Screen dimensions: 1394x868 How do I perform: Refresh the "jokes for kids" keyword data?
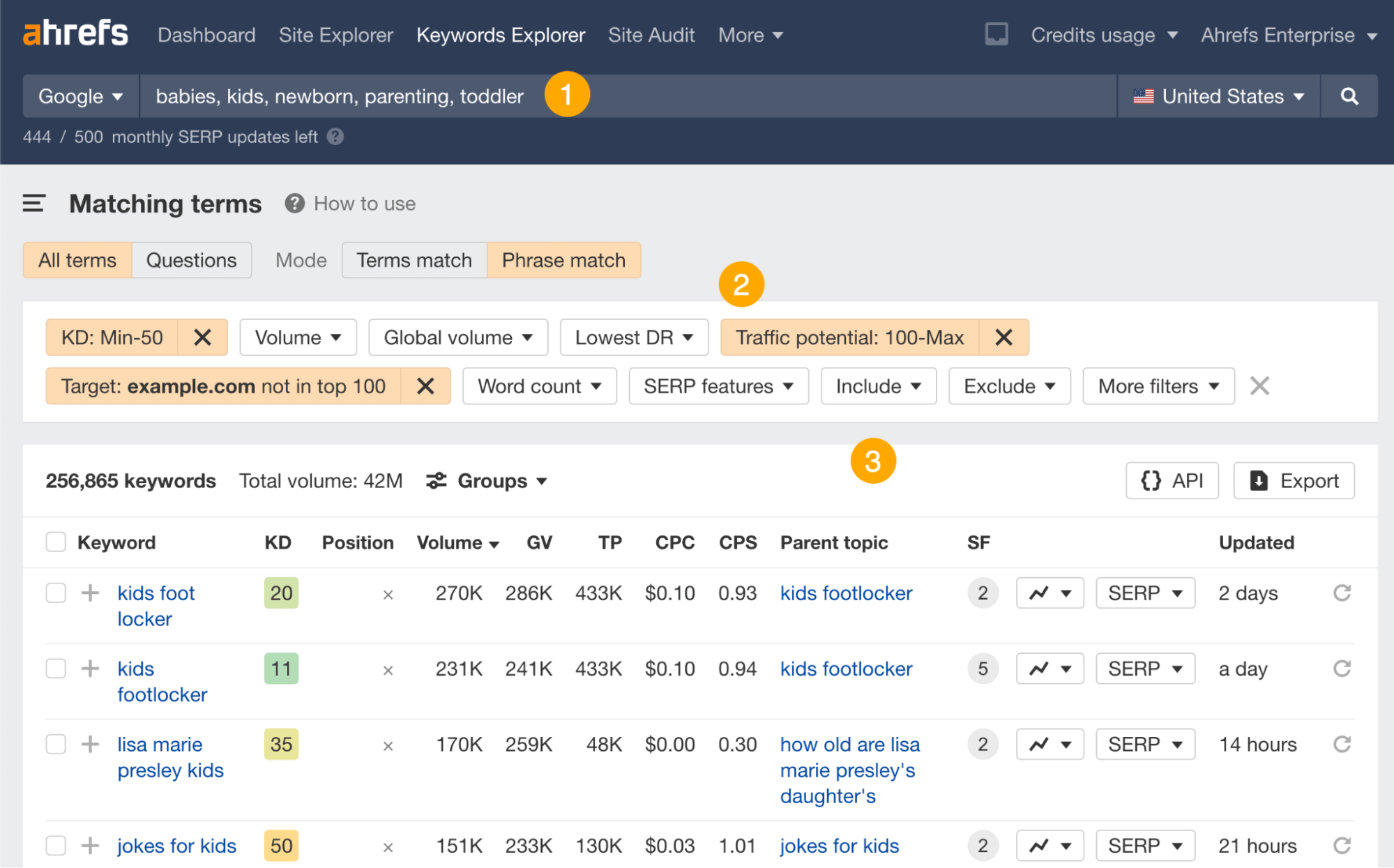1342,845
